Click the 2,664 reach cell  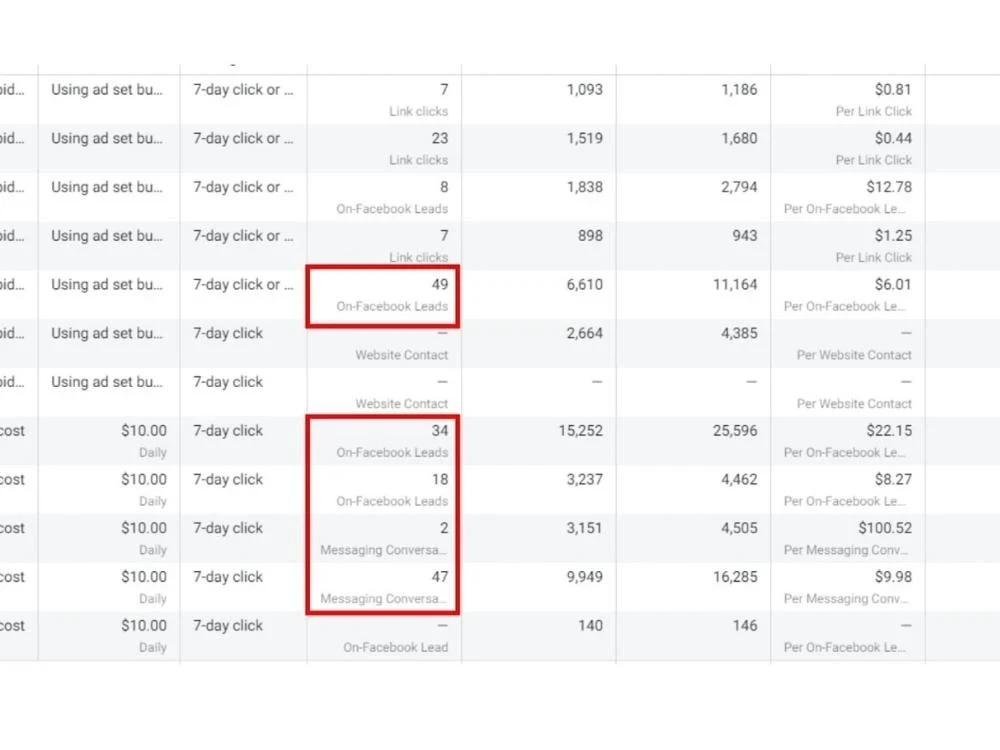[584, 334]
